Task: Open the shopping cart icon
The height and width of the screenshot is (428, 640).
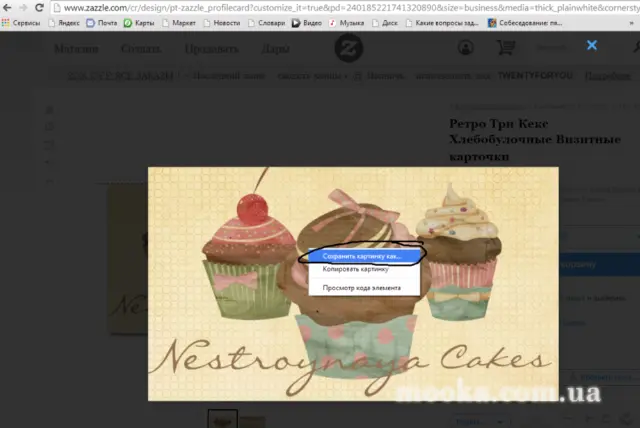Action: 506,47
